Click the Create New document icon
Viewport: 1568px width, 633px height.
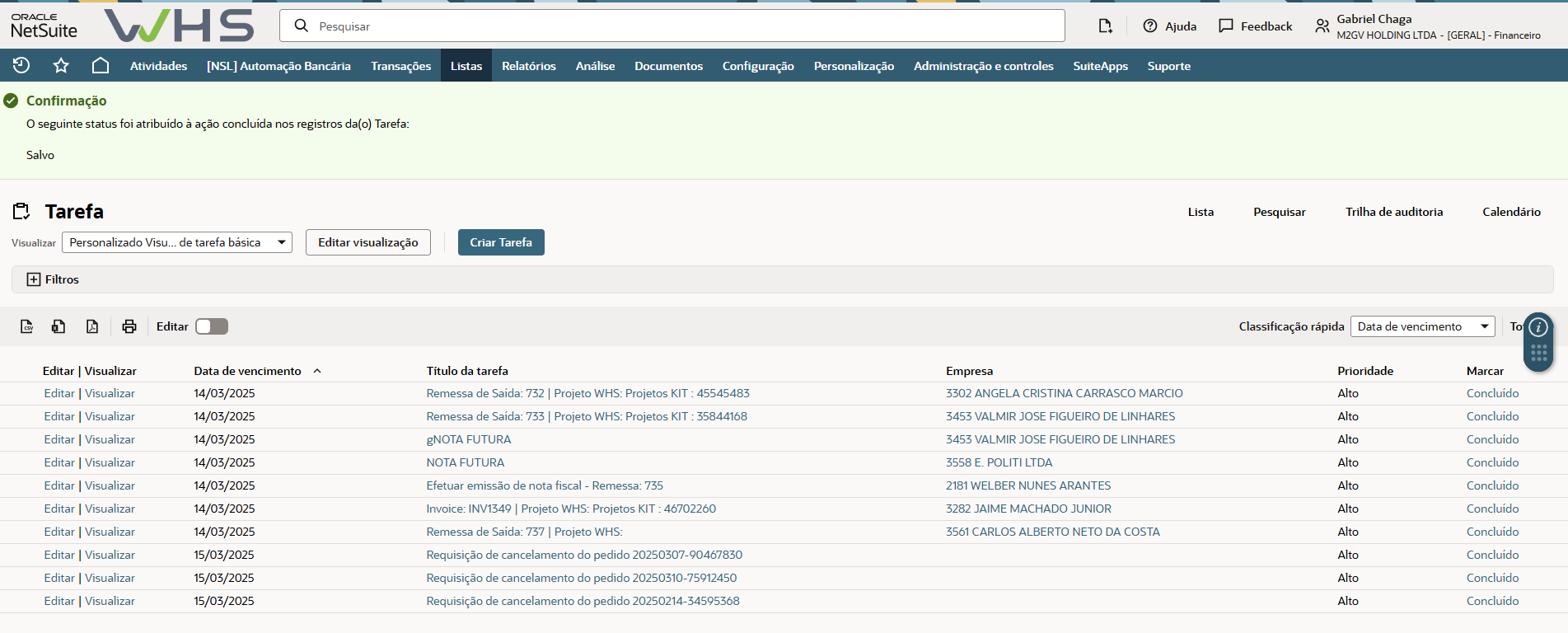[x=1105, y=26]
